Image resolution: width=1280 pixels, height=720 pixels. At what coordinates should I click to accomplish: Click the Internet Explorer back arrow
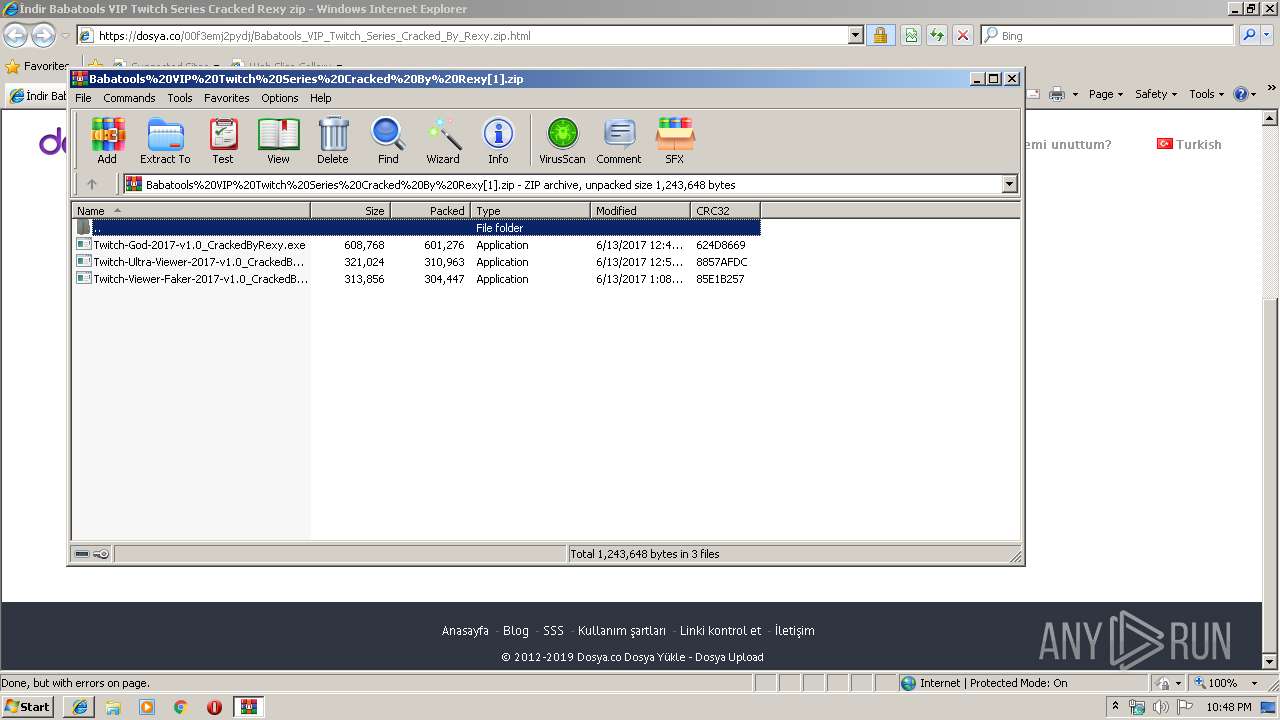point(15,35)
